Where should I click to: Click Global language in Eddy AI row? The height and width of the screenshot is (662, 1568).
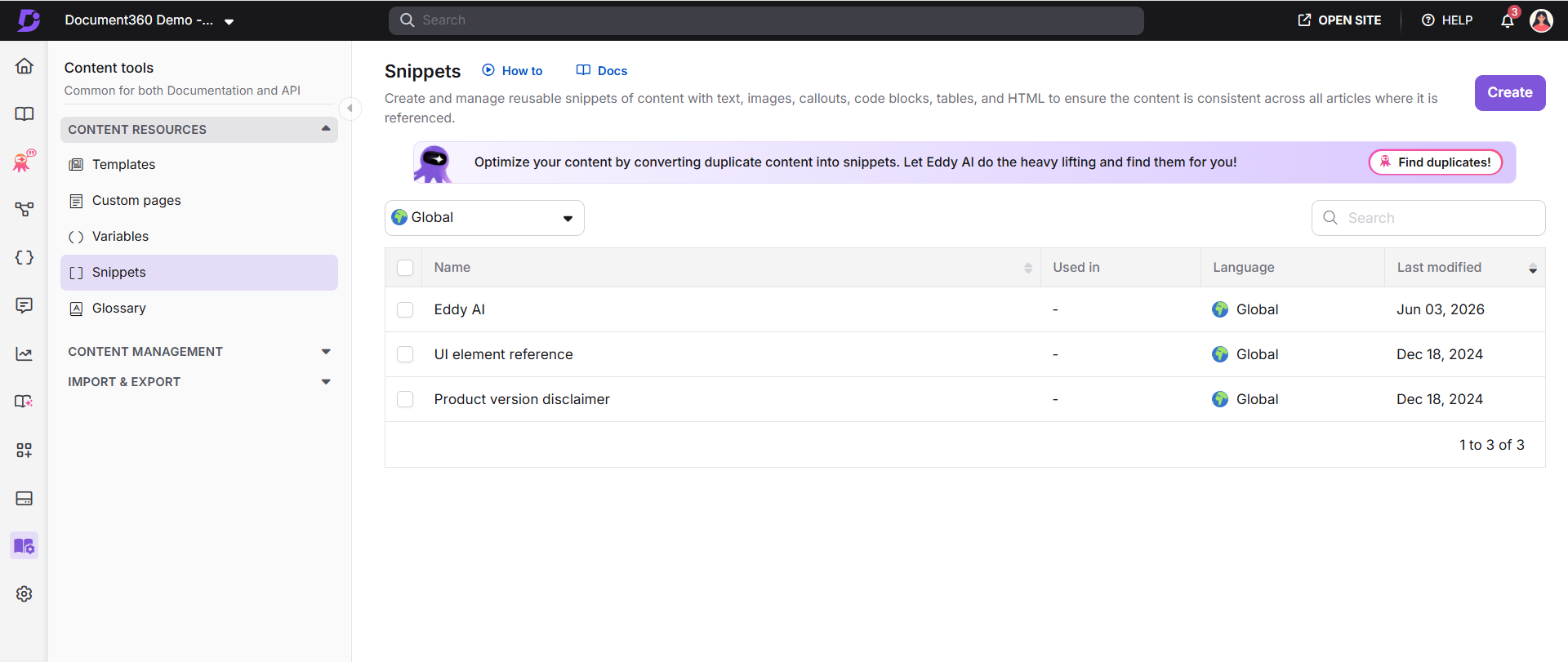pyautogui.click(x=1245, y=309)
